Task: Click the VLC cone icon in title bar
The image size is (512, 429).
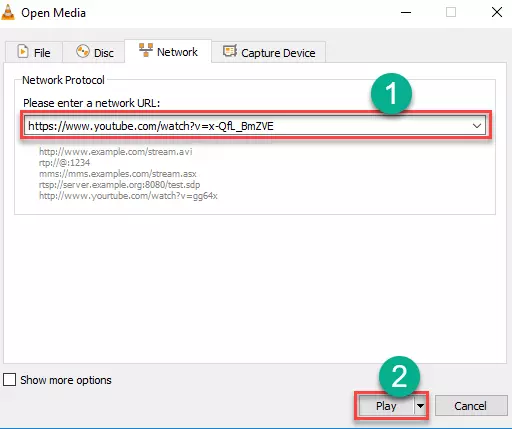Action: 8,12
